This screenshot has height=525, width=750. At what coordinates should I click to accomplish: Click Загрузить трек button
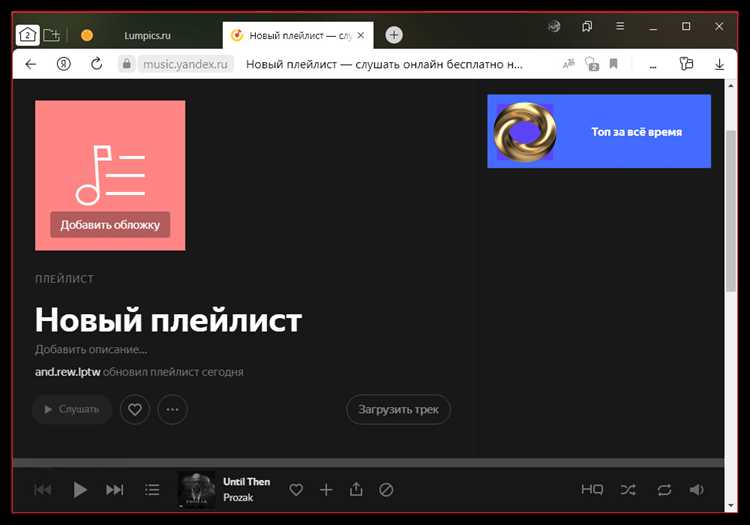click(398, 409)
